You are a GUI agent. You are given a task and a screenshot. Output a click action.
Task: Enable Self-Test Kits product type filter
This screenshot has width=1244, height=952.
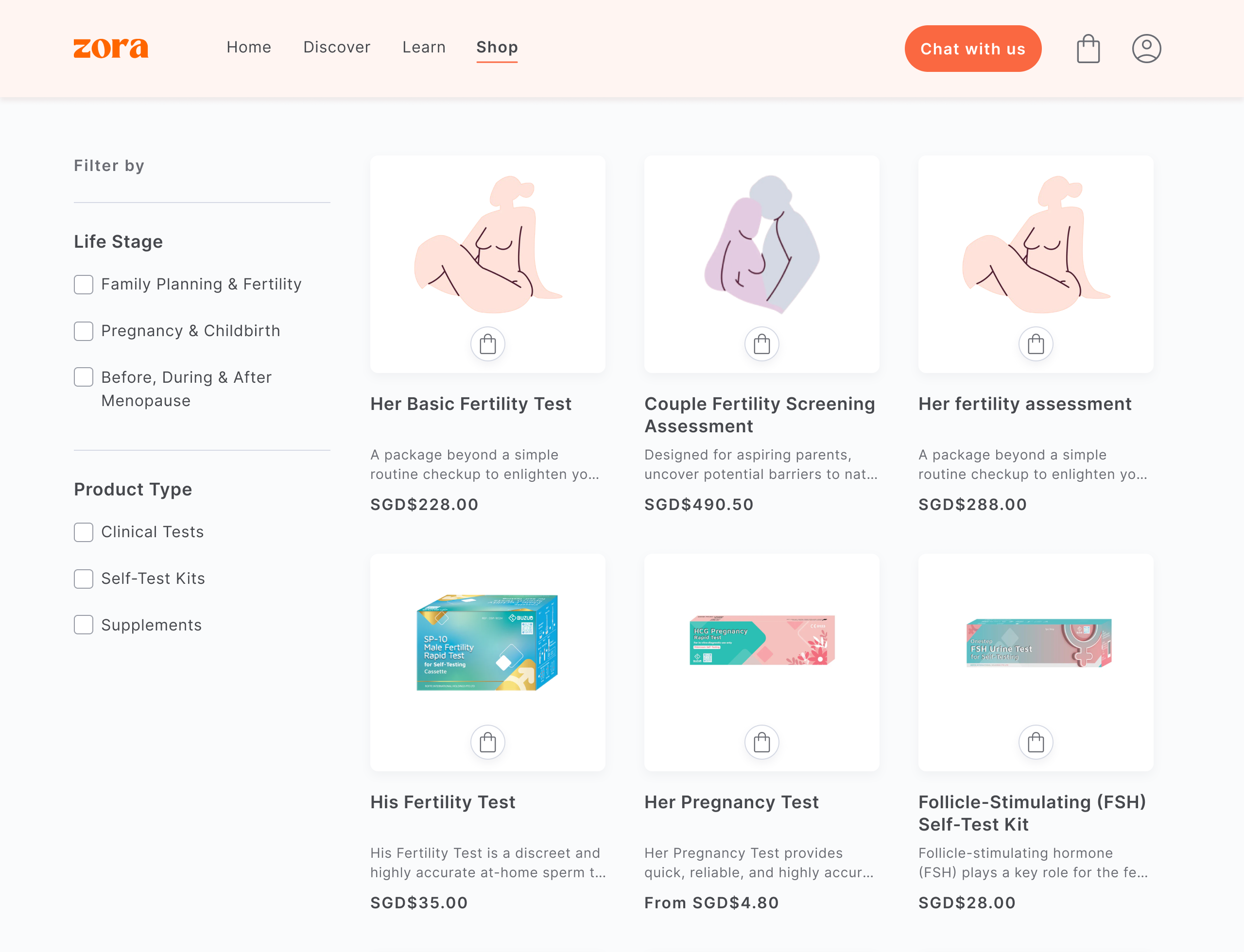point(85,578)
